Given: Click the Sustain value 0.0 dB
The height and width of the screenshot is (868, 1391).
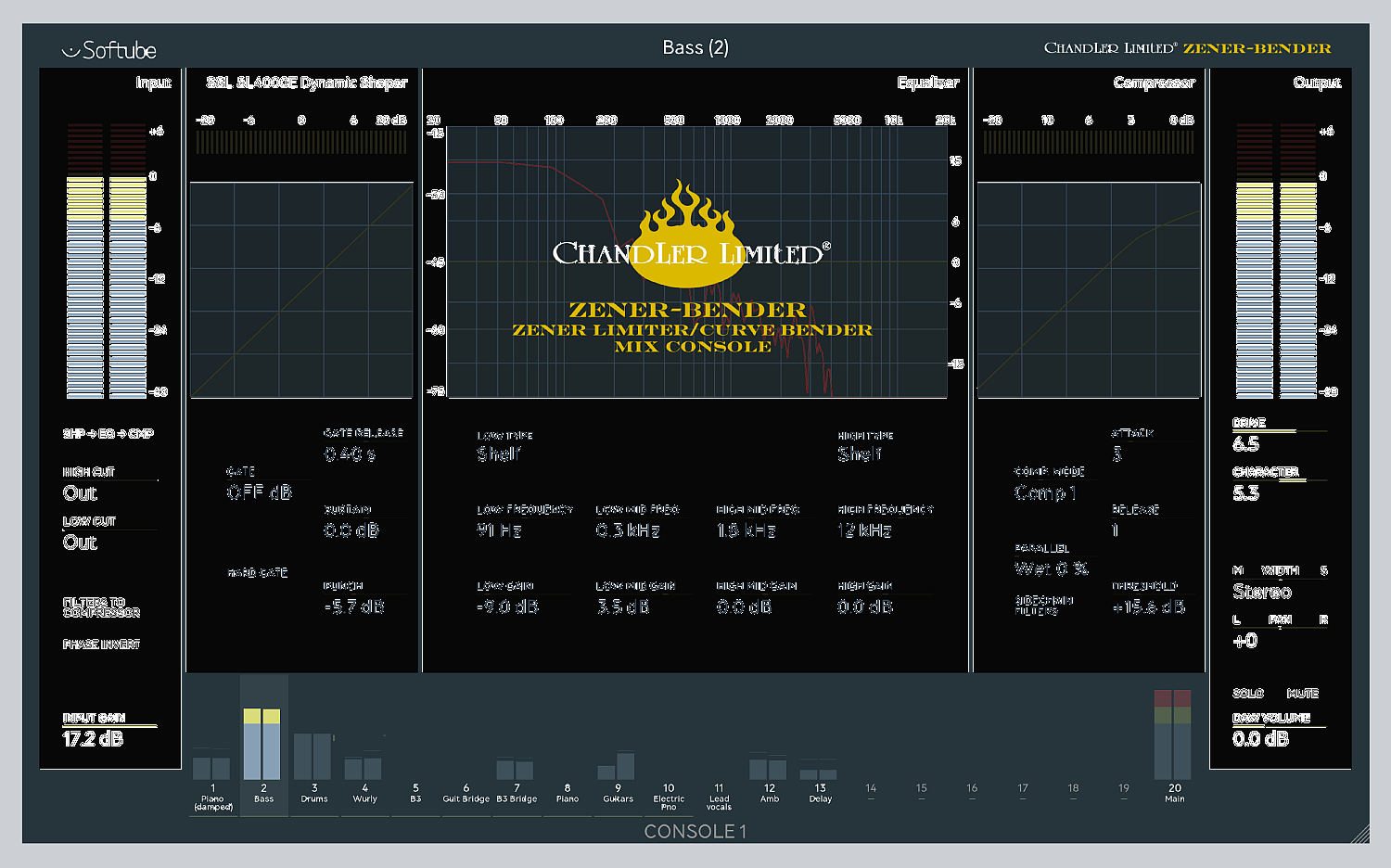Looking at the screenshot, I should pos(351,530).
